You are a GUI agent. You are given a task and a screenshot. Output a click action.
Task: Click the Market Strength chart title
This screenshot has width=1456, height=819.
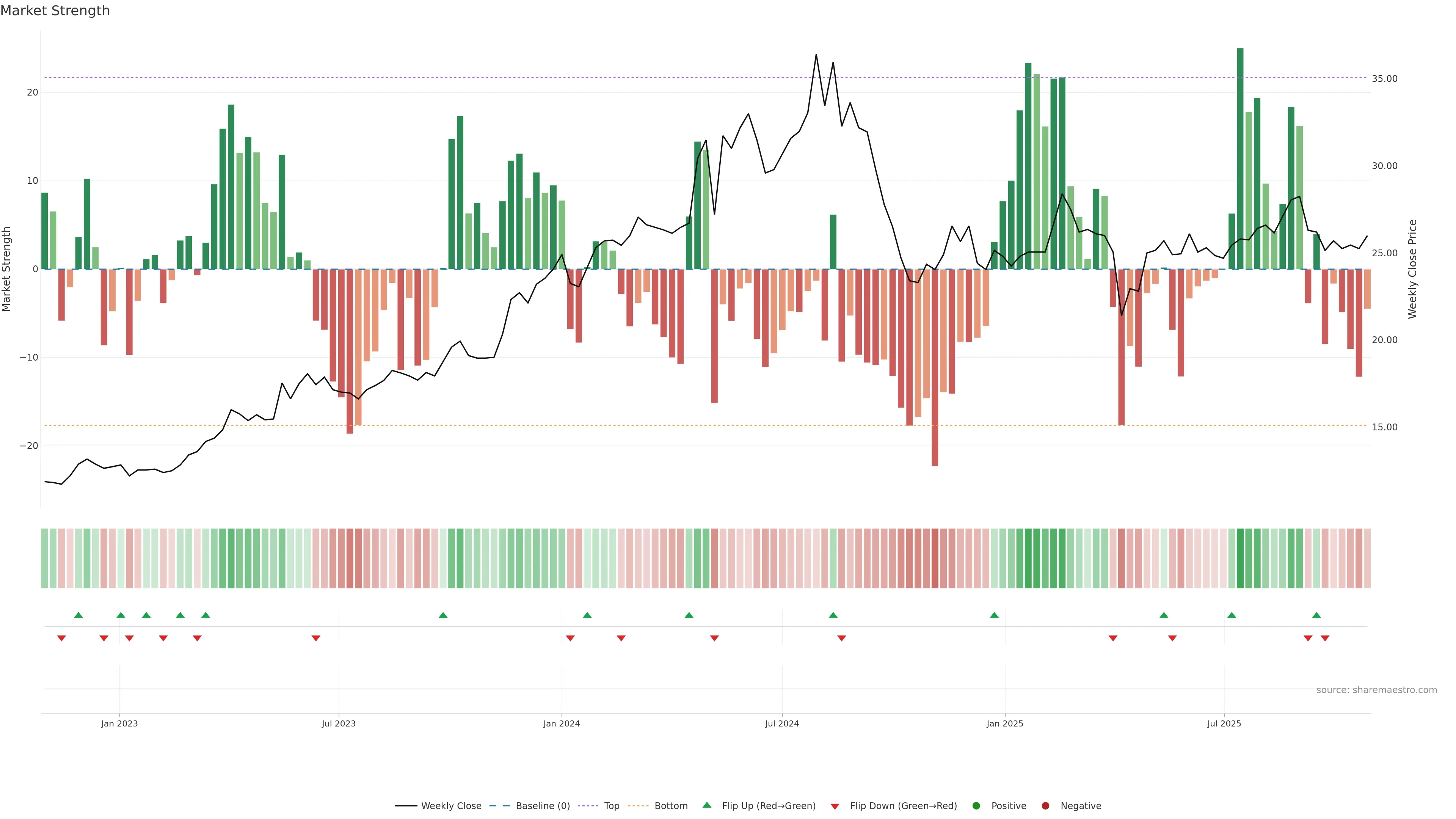tap(55, 11)
